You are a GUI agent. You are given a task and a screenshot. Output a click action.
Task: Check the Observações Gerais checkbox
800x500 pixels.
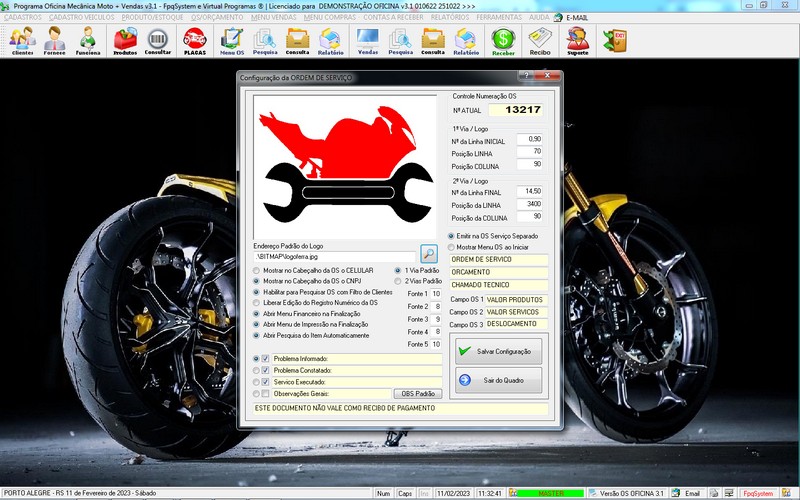[x=265, y=394]
